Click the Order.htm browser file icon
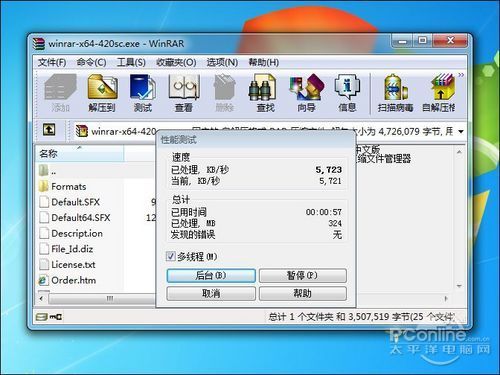Image resolution: width=500 pixels, height=375 pixels. pyautogui.click(x=44, y=280)
